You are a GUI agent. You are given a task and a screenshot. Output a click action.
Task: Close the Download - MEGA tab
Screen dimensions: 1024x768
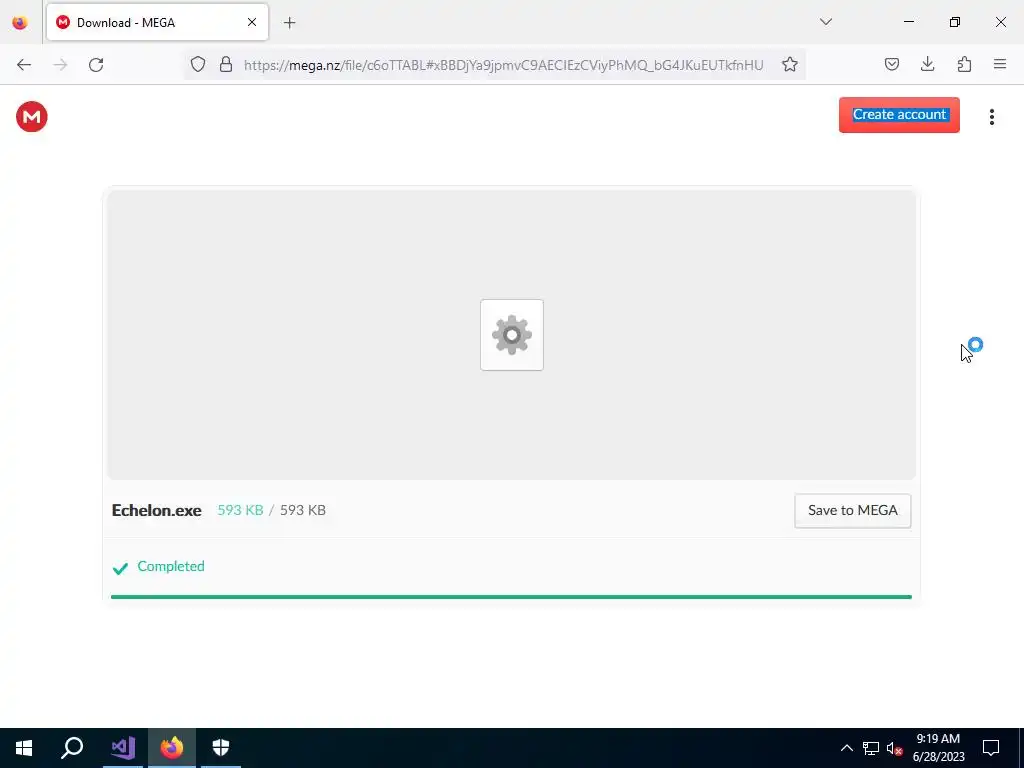(252, 22)
